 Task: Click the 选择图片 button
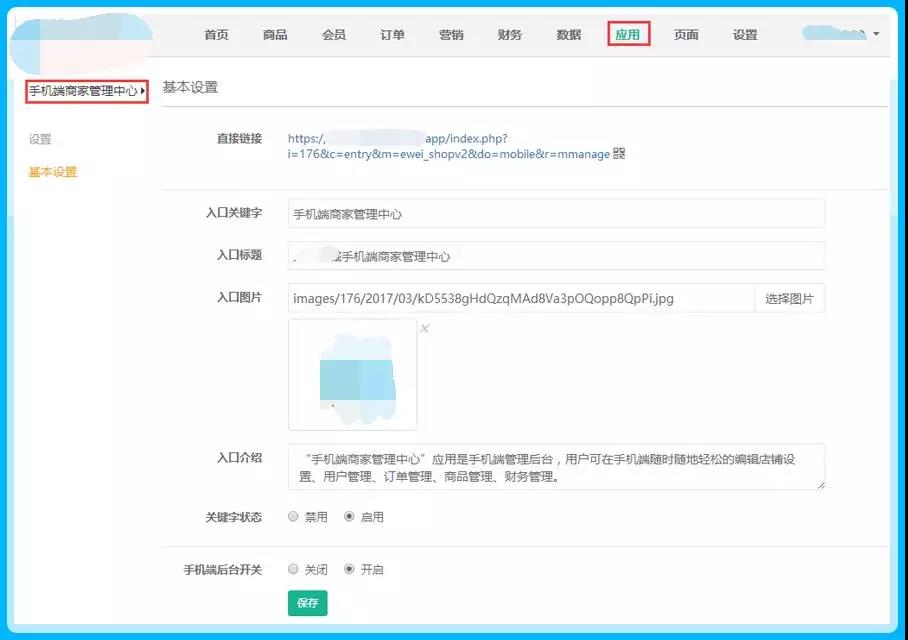[789, 298]
